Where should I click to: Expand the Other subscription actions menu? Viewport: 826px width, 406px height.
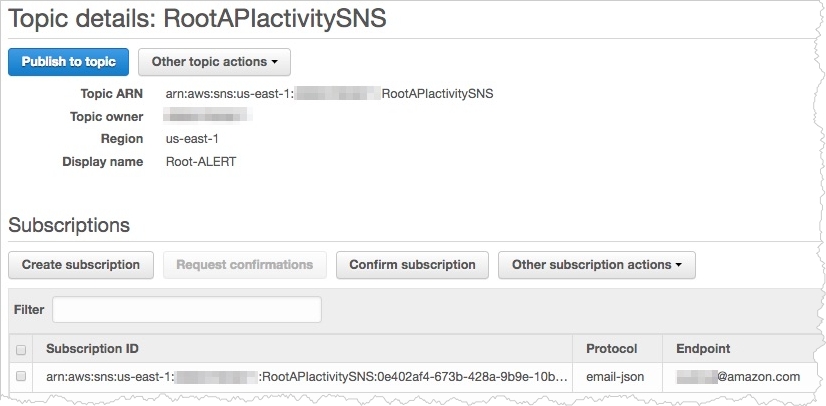(x=596, y=265)
